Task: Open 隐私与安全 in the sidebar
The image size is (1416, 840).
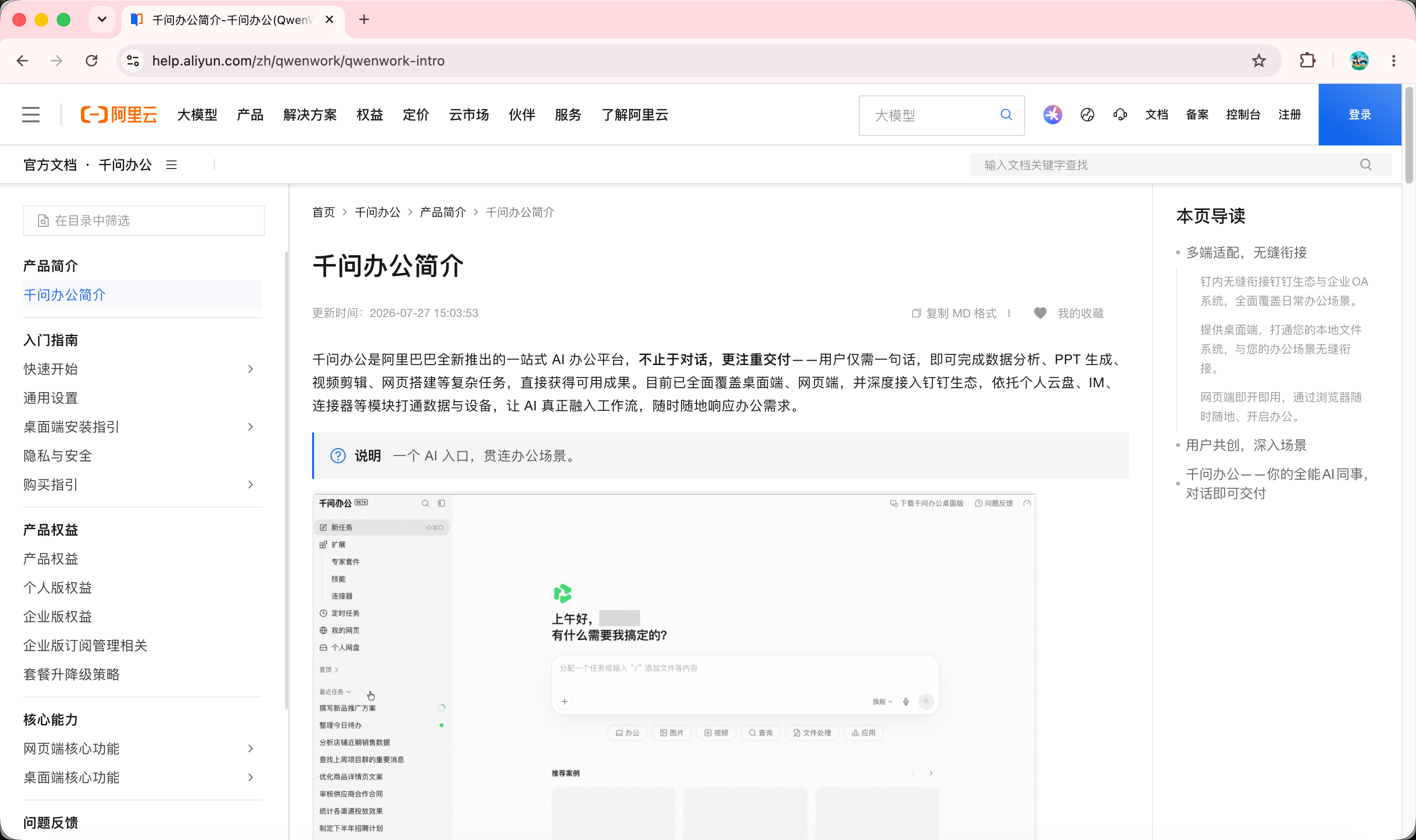Action: [57, 456]
